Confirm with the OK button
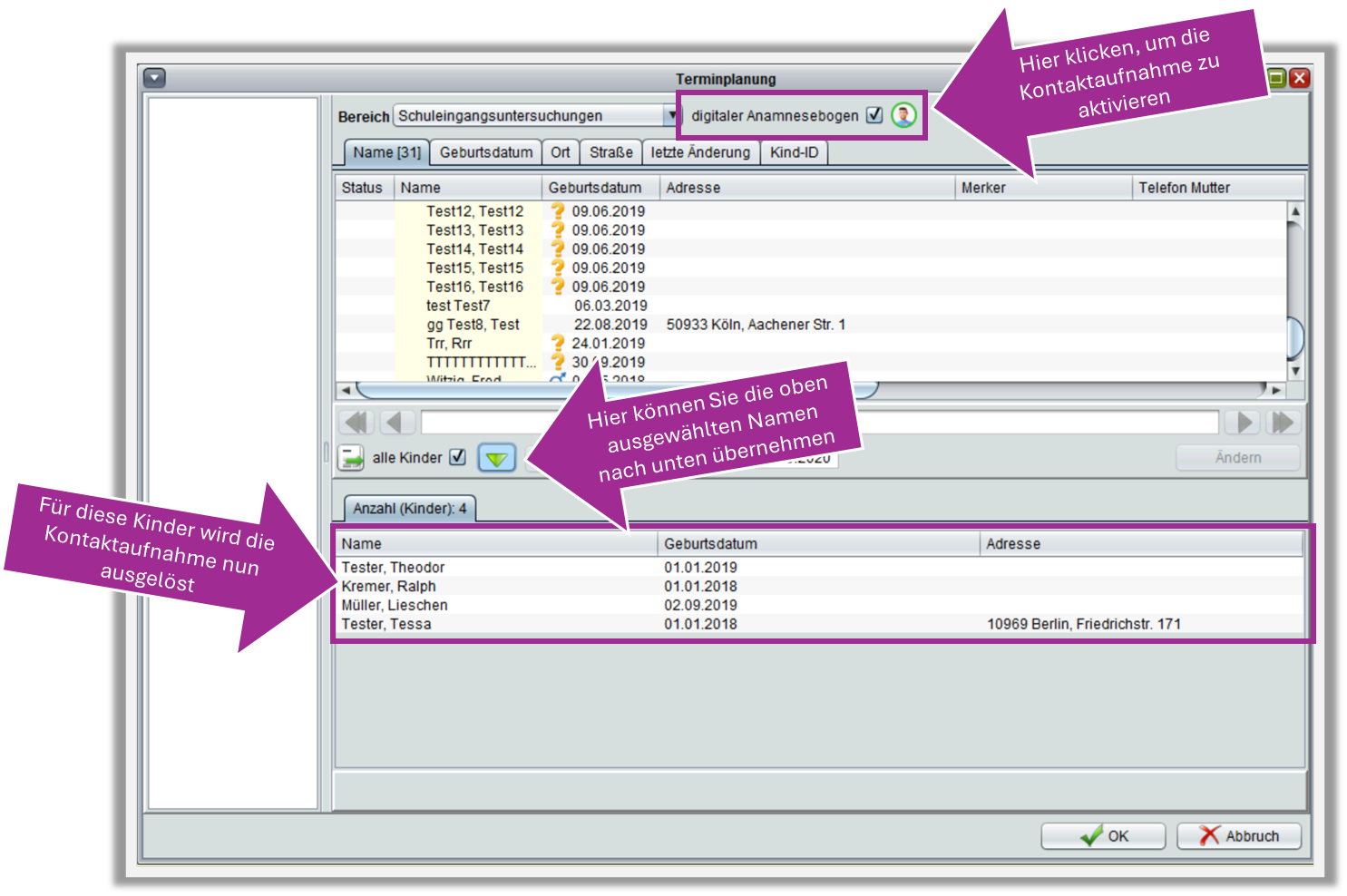This screenshot has height=896, width=1347. (1103, 836)
